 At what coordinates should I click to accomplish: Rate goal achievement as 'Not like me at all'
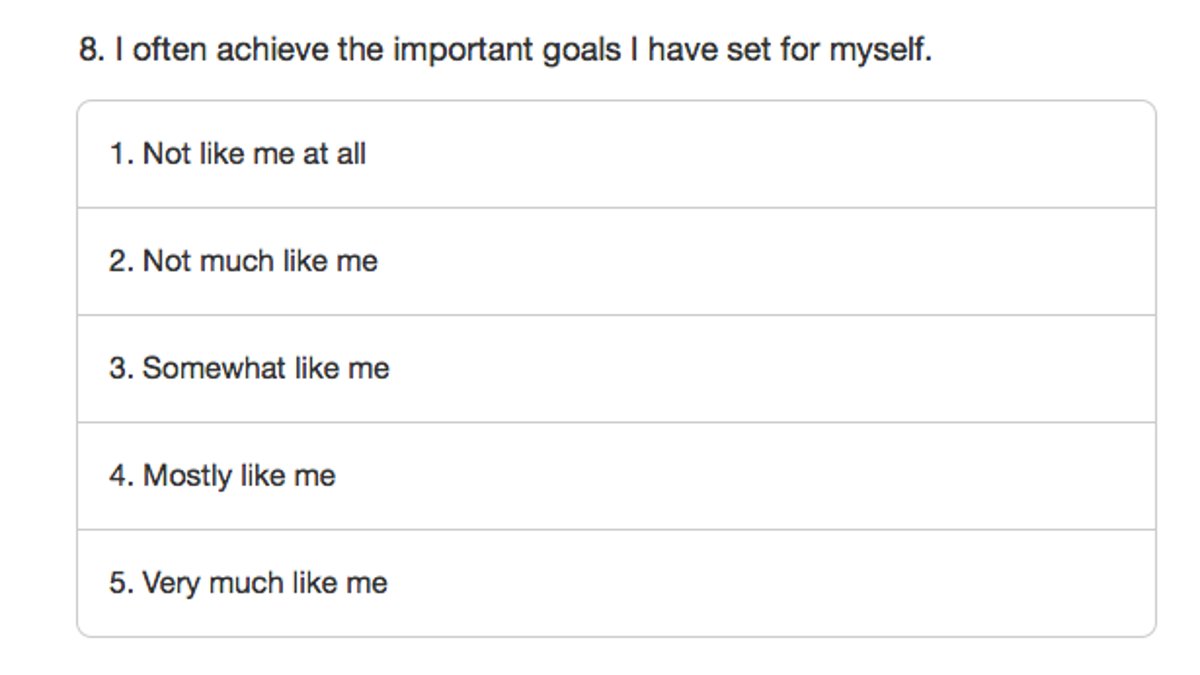[616, 154]
